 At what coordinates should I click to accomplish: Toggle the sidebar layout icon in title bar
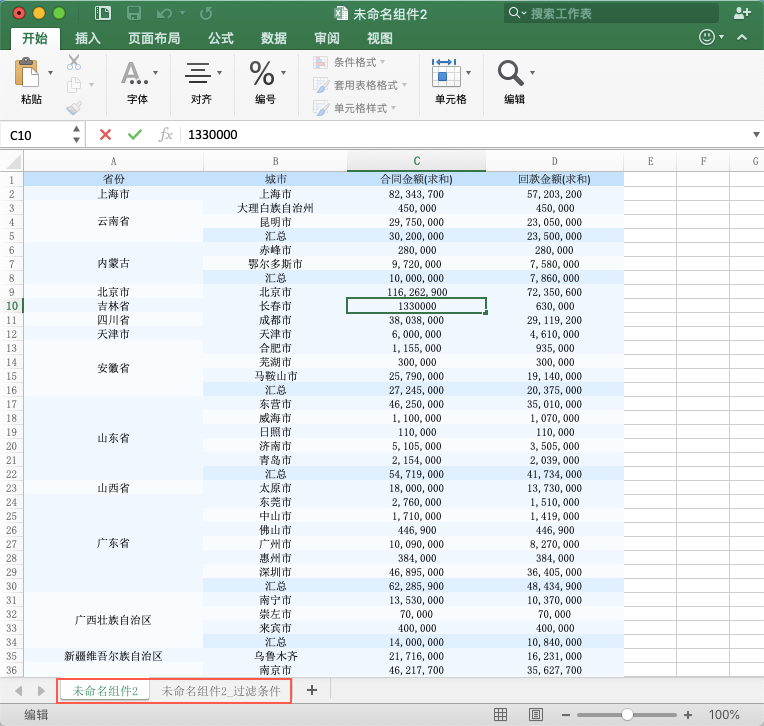tap(103, 13)
